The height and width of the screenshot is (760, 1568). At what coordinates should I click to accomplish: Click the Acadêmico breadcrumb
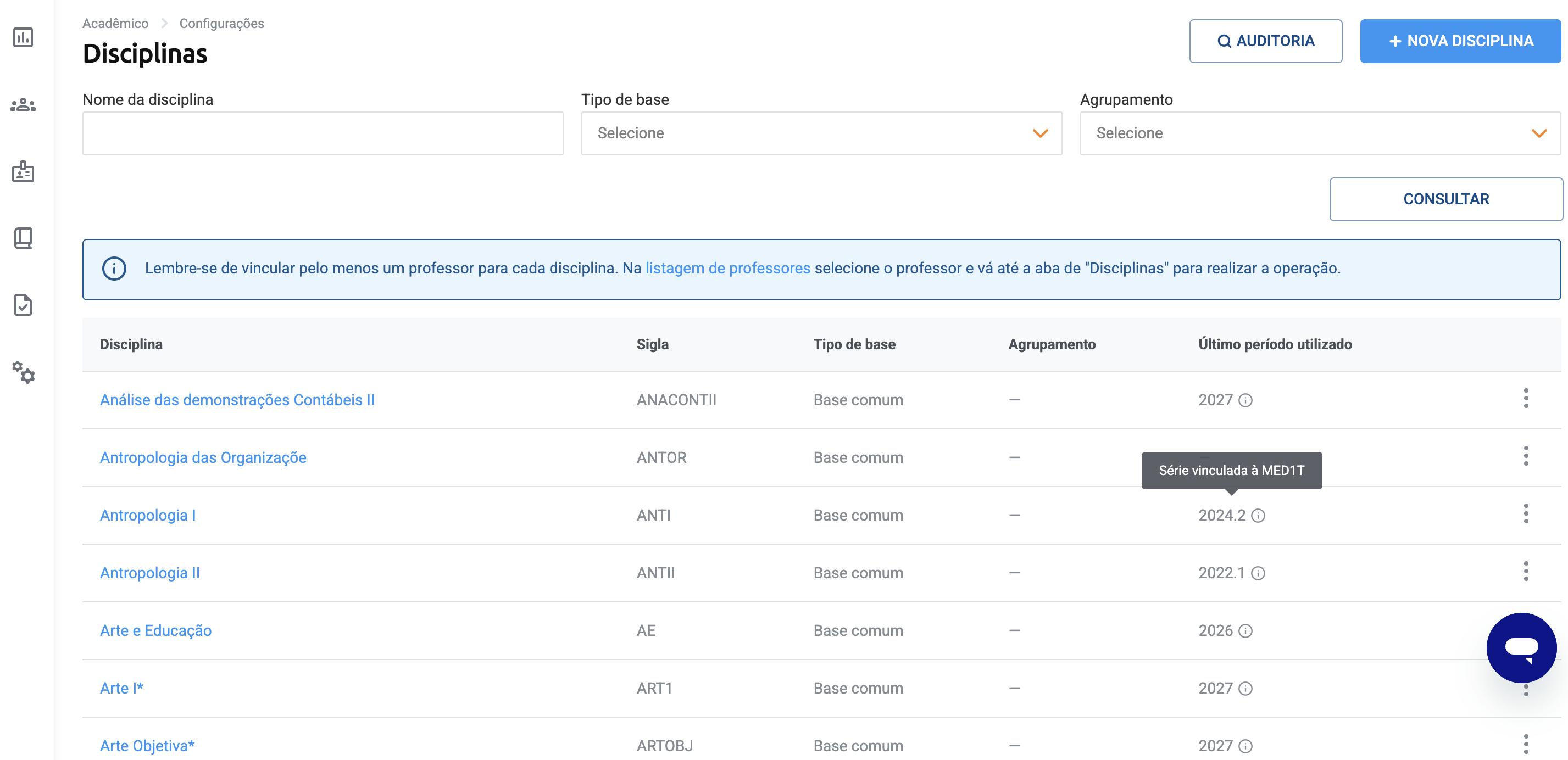click(x=116, y=23)
